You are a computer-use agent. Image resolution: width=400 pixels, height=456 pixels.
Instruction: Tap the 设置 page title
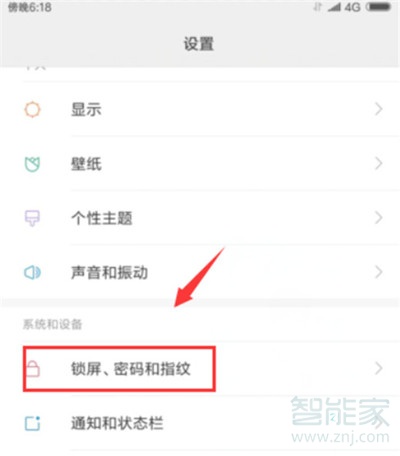point(199,44)
